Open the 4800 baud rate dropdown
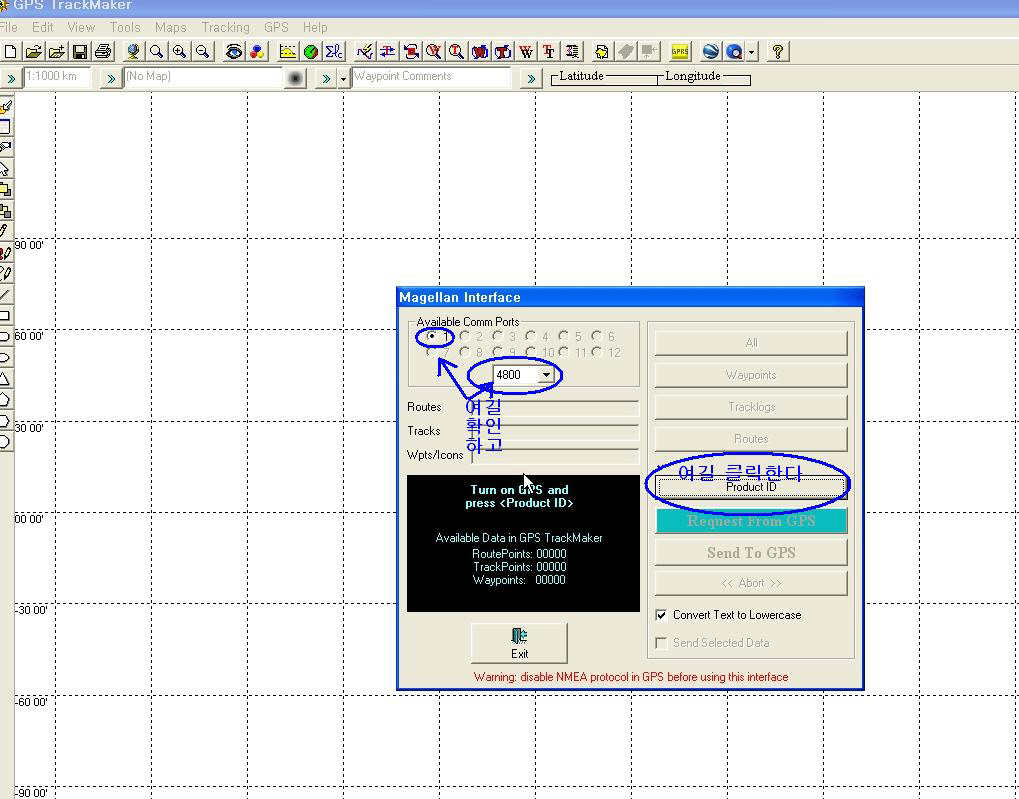 pyautogui.click(x=547, y=375)
